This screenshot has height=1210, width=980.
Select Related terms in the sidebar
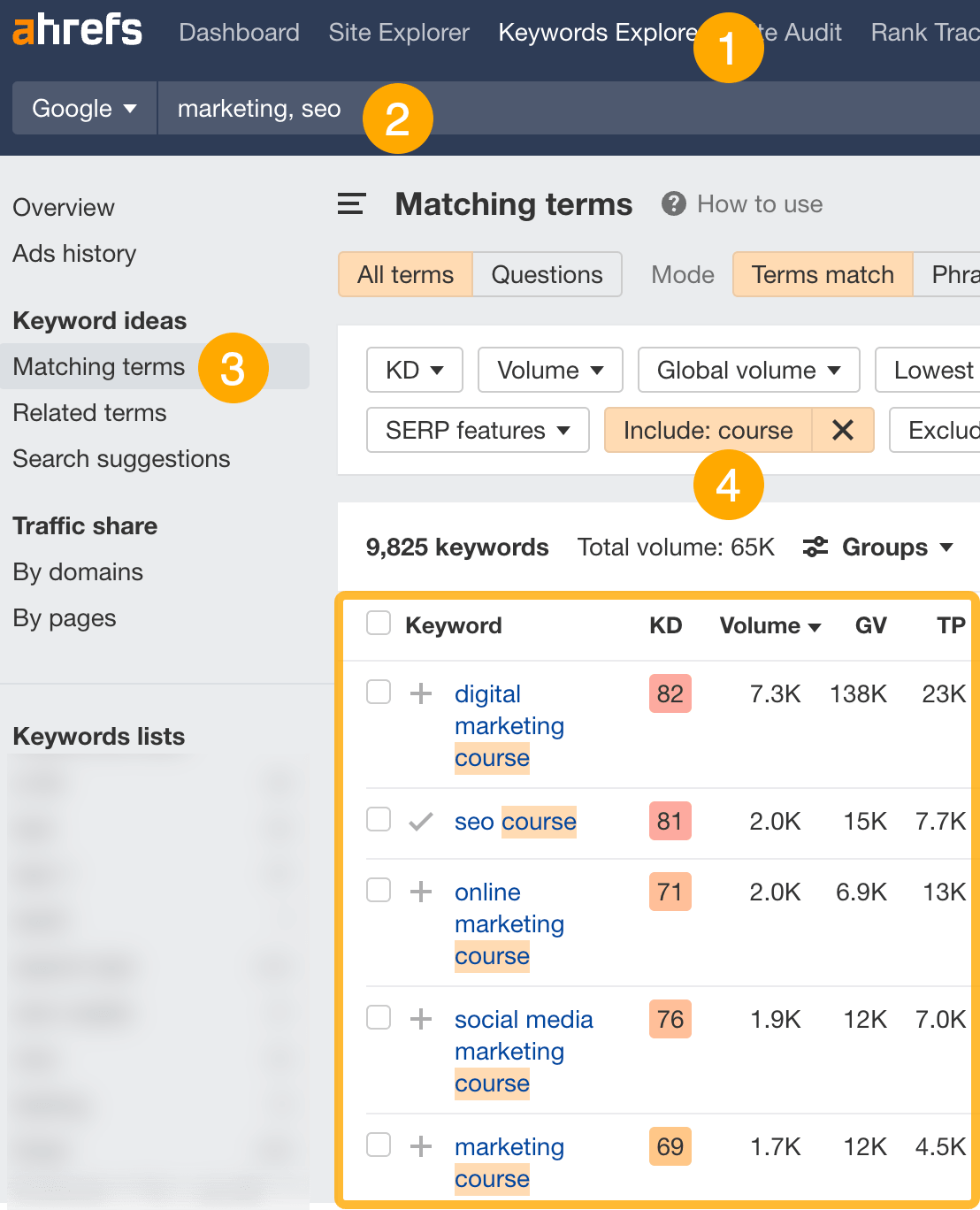89,412
